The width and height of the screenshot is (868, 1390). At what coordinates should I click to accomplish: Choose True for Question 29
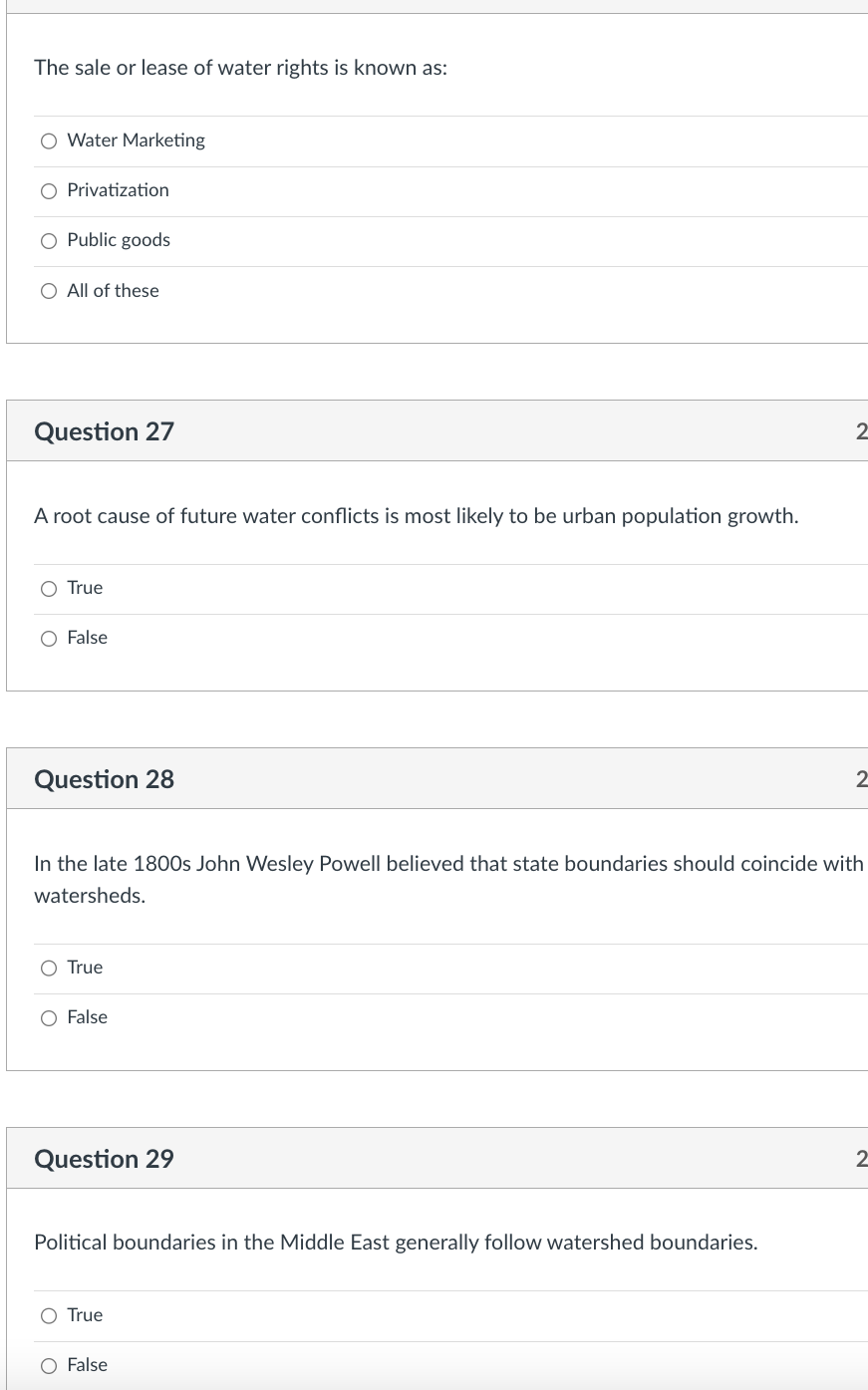(49, 1316)
